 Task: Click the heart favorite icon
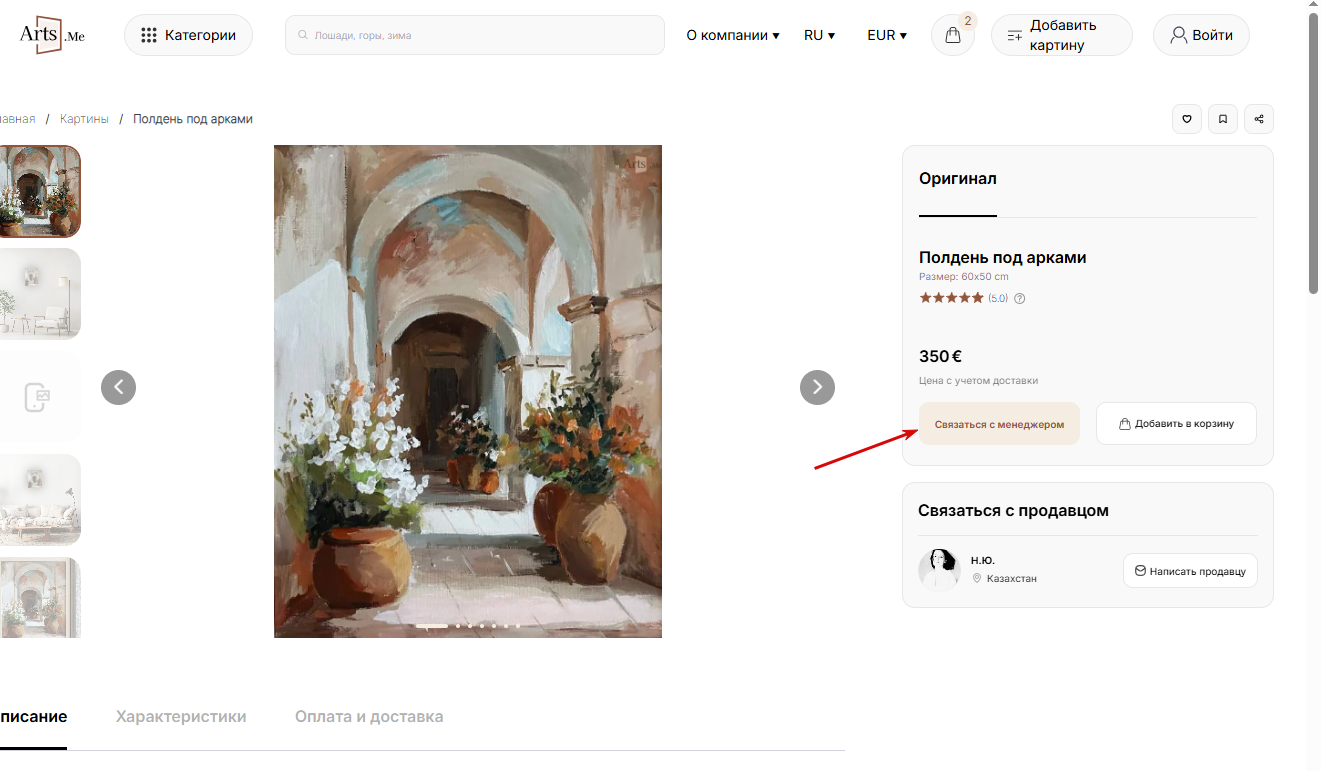pyautogui.click(x=1187, y=119)
